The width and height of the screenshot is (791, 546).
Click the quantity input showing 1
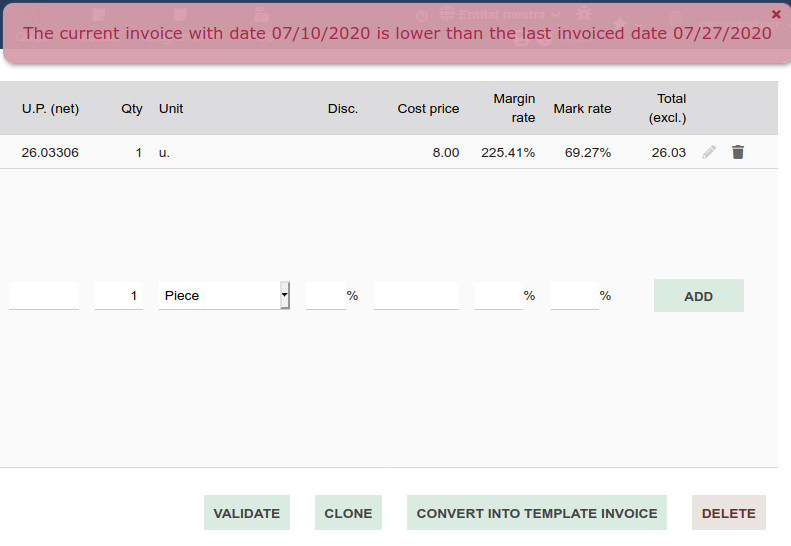click(119, 295)
